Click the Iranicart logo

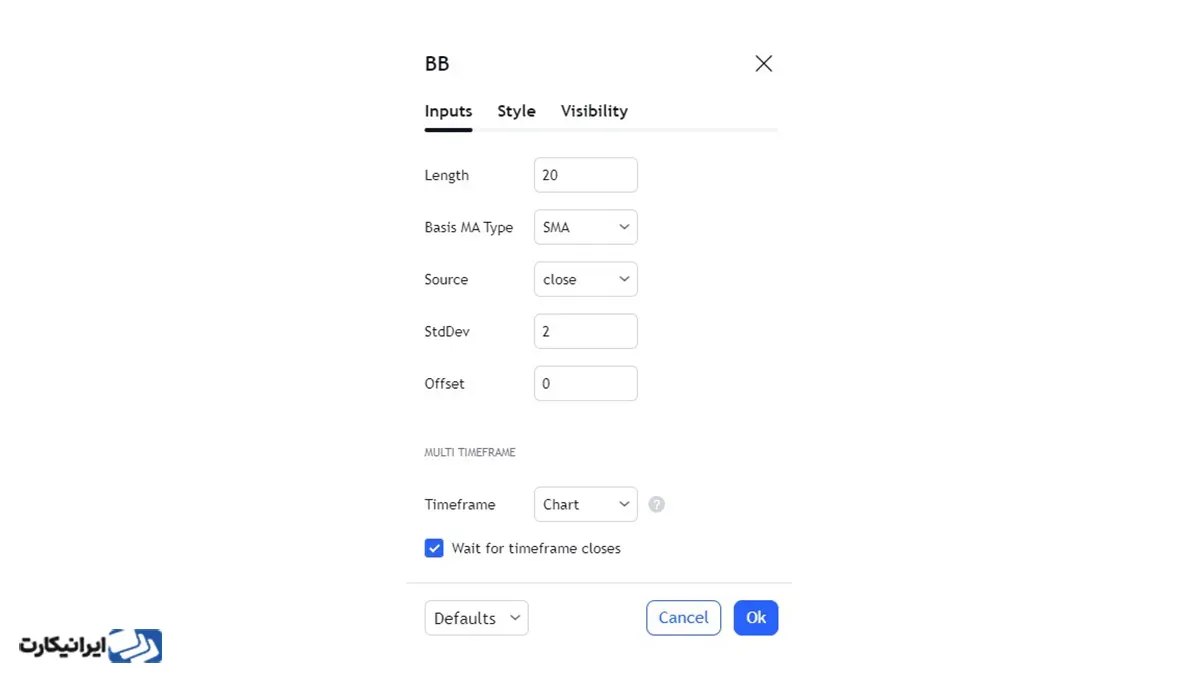coord(90,646)
